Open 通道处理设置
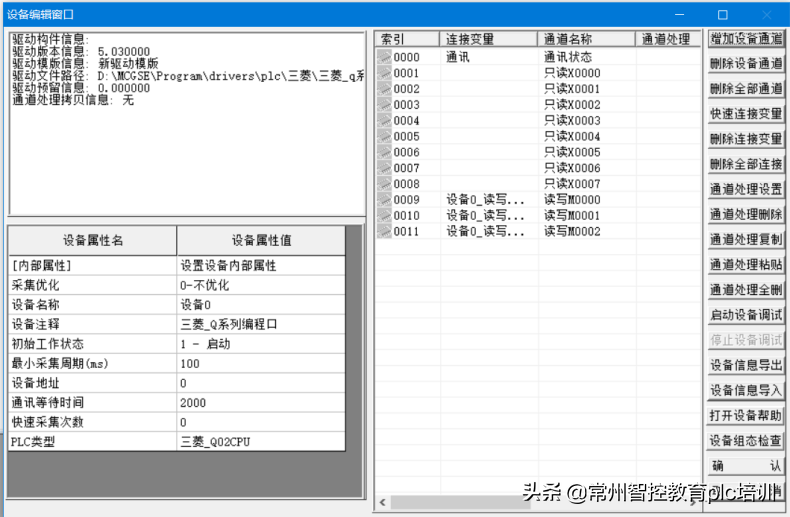The height and width of the screenshot is (517, 790). pyautogui.click(x=746, y=189)
